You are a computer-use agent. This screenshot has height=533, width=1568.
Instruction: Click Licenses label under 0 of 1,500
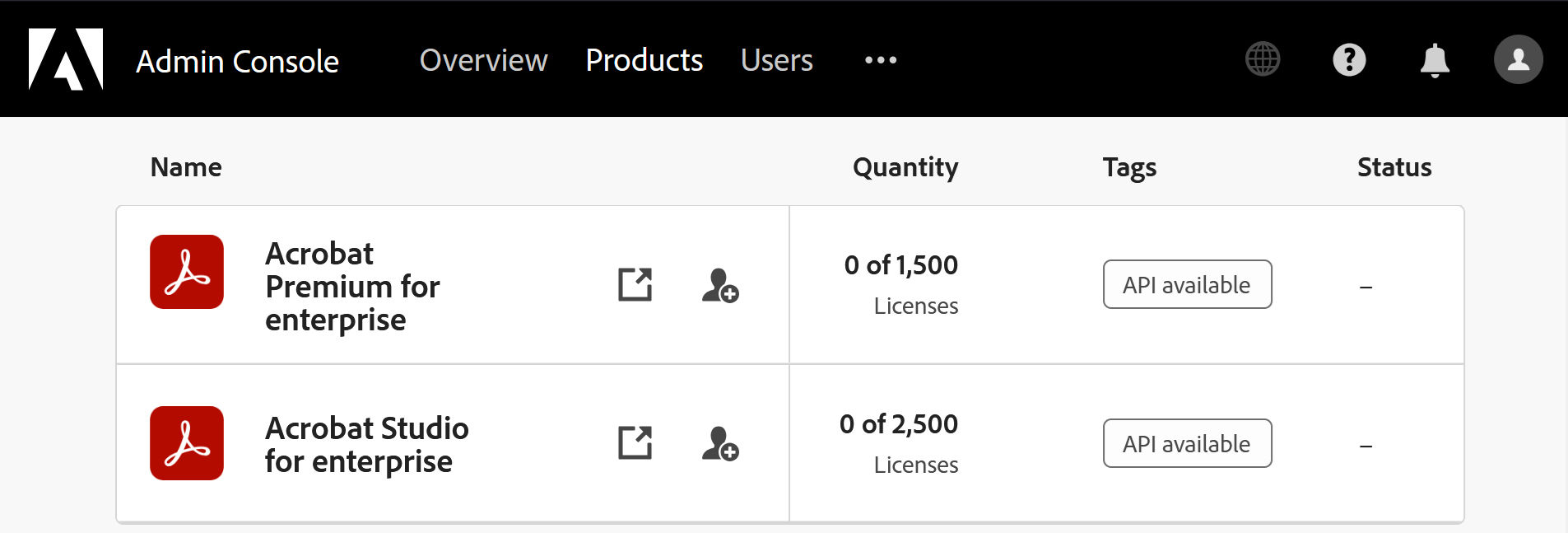click(916, 306)
